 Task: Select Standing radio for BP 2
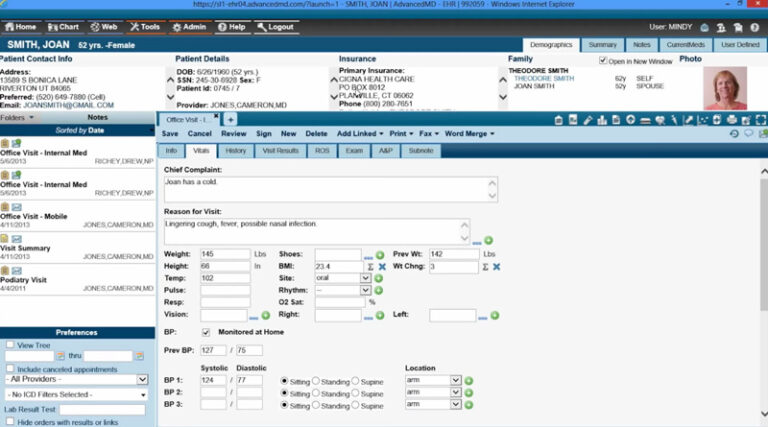point(316,393)
